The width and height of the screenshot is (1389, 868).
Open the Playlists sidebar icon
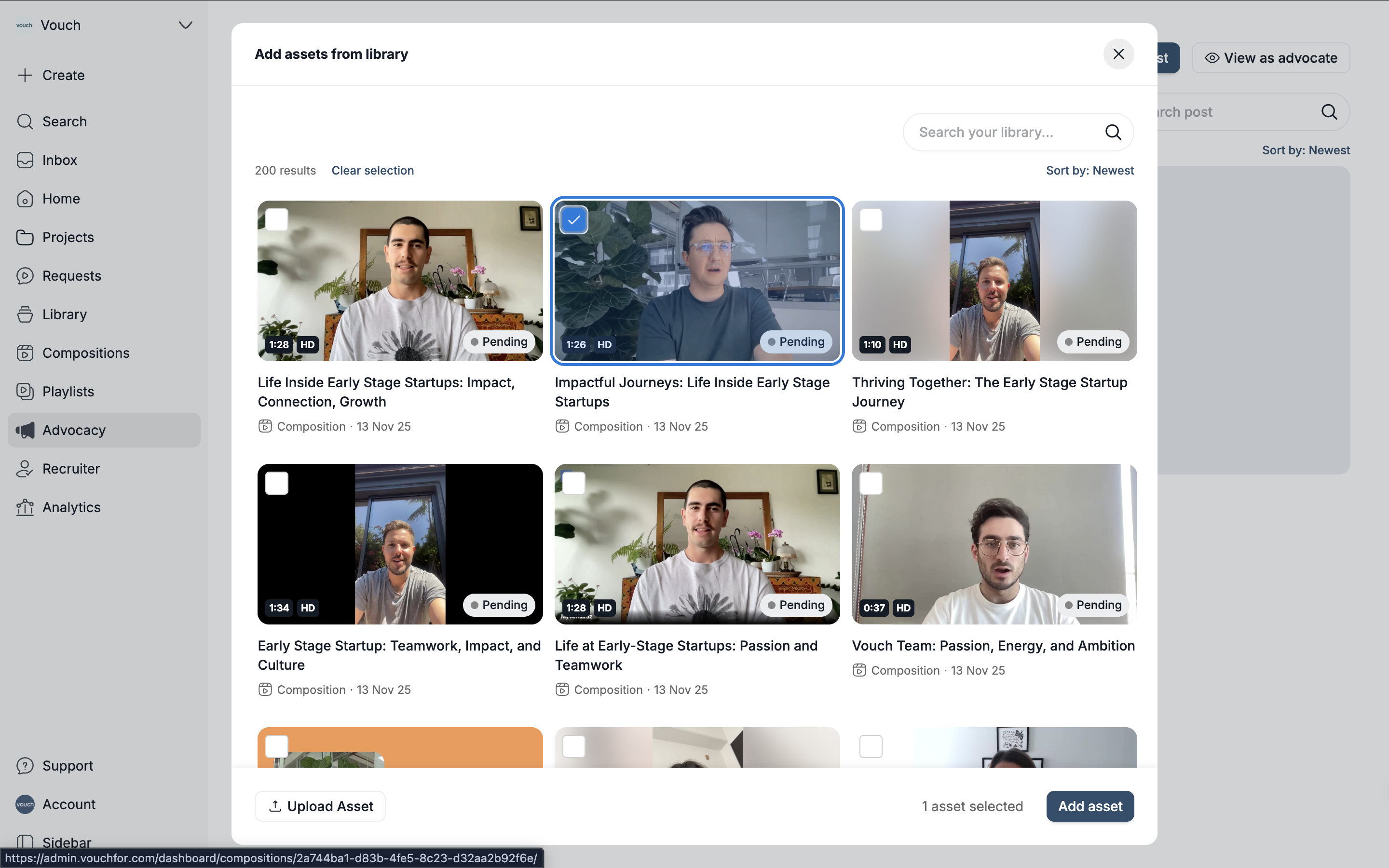25,392
